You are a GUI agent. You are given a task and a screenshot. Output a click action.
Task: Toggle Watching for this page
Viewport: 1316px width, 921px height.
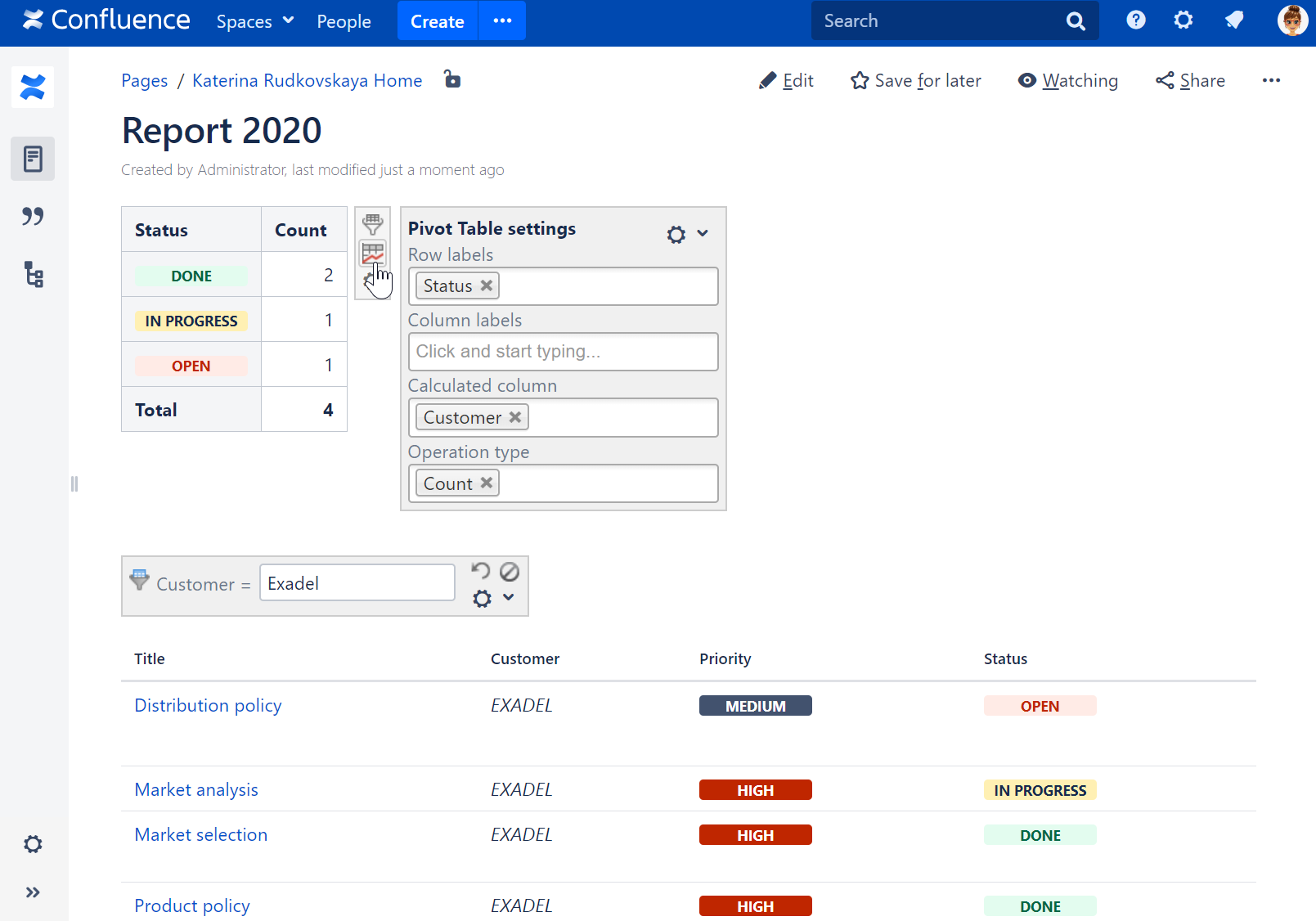(1068, 80)
